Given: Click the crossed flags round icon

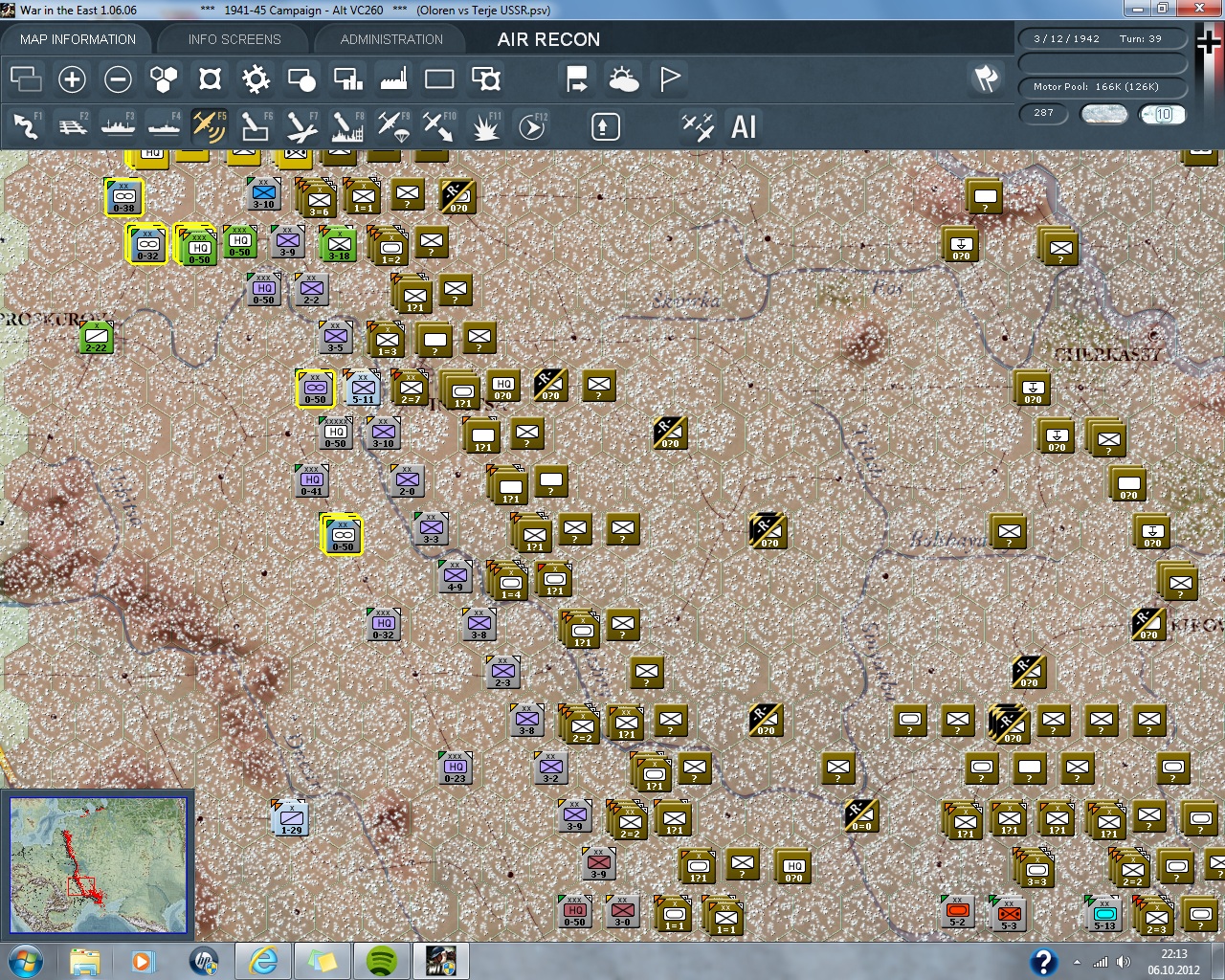Looking at the screenshot, I should (x=986, y=78).
